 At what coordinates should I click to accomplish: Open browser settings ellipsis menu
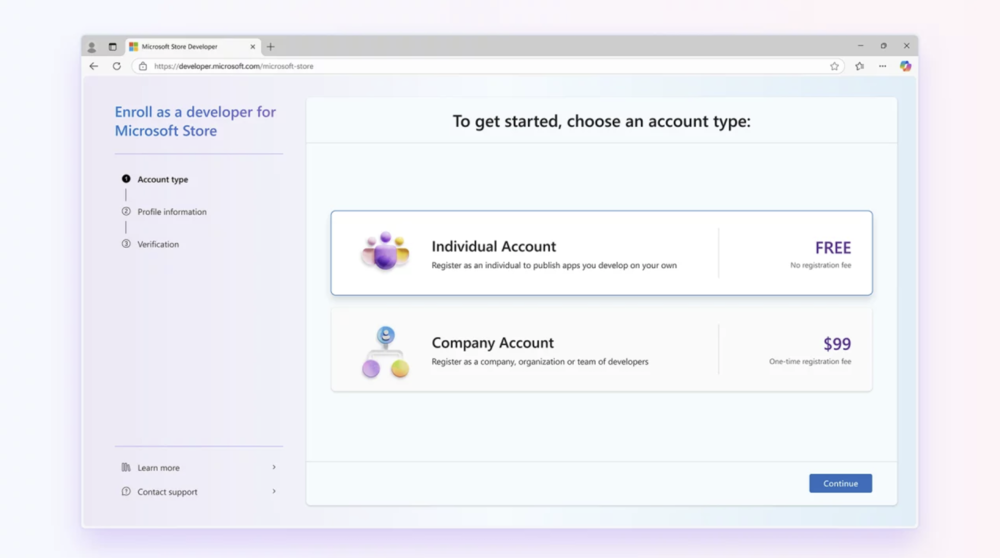pos(883,66)
